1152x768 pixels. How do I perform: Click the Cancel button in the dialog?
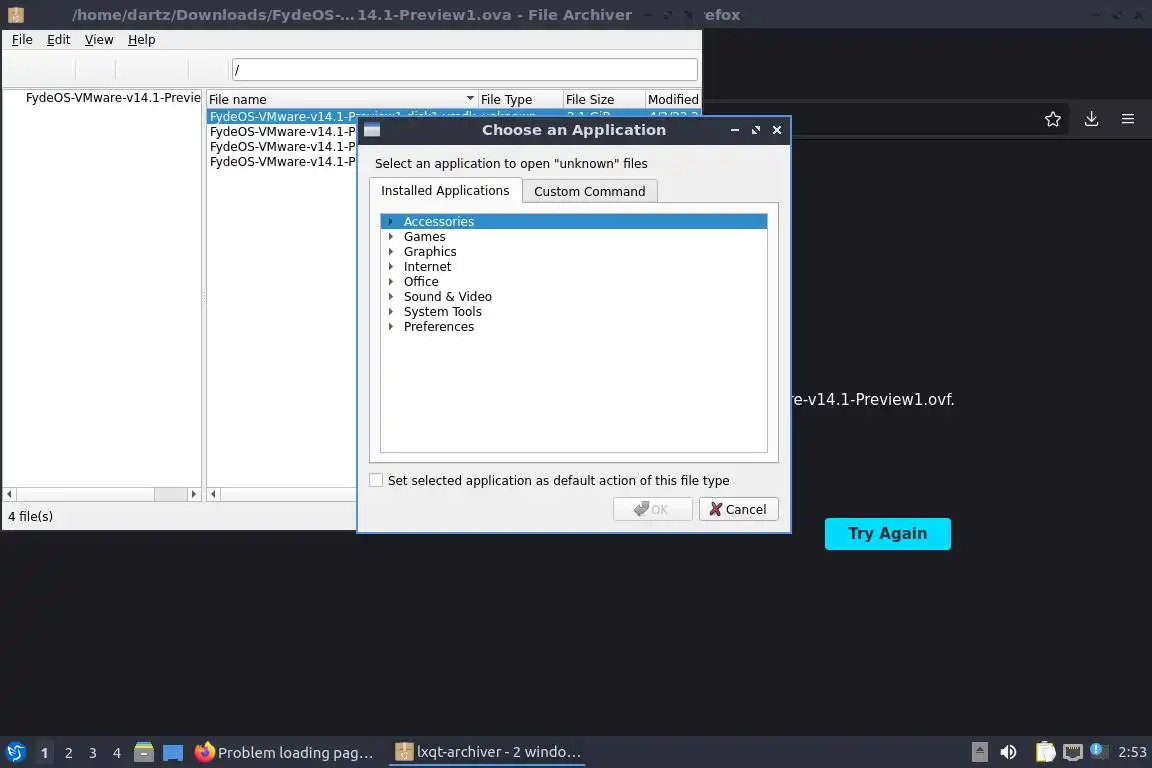[738, 509]
